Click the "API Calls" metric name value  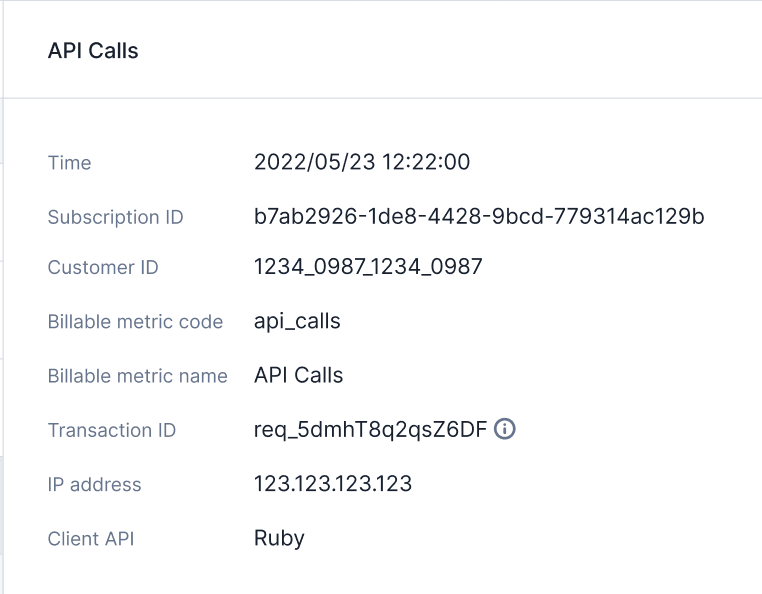tap(298, 376)
